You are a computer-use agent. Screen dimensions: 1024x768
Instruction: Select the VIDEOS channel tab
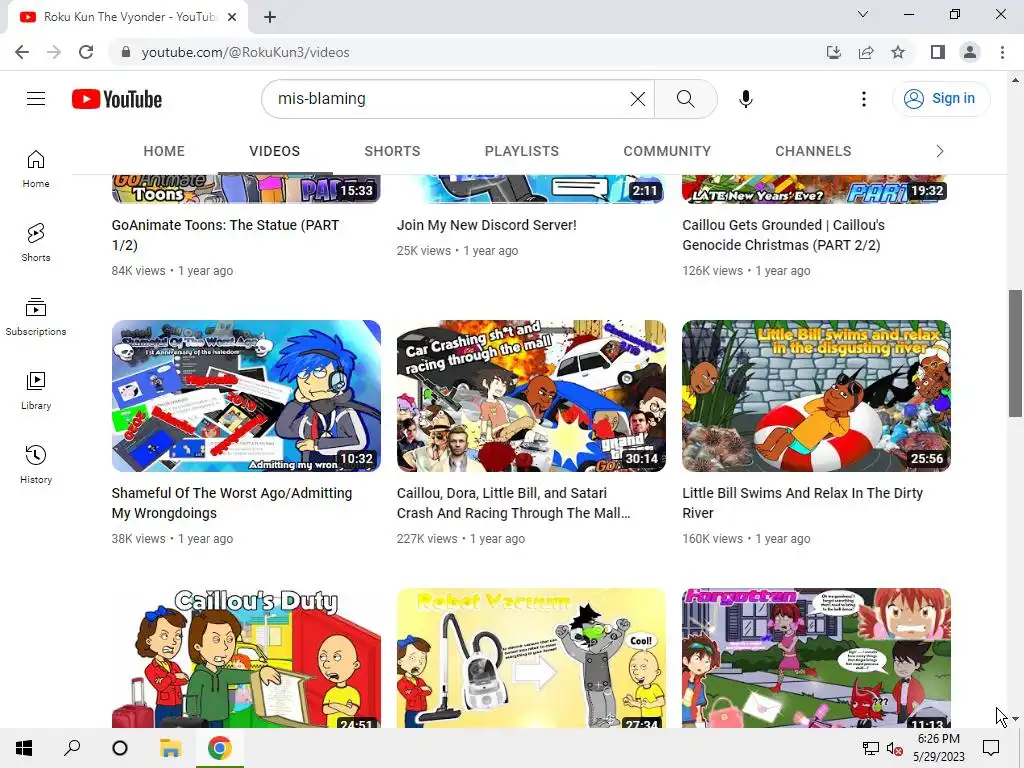tap(274, 151)
